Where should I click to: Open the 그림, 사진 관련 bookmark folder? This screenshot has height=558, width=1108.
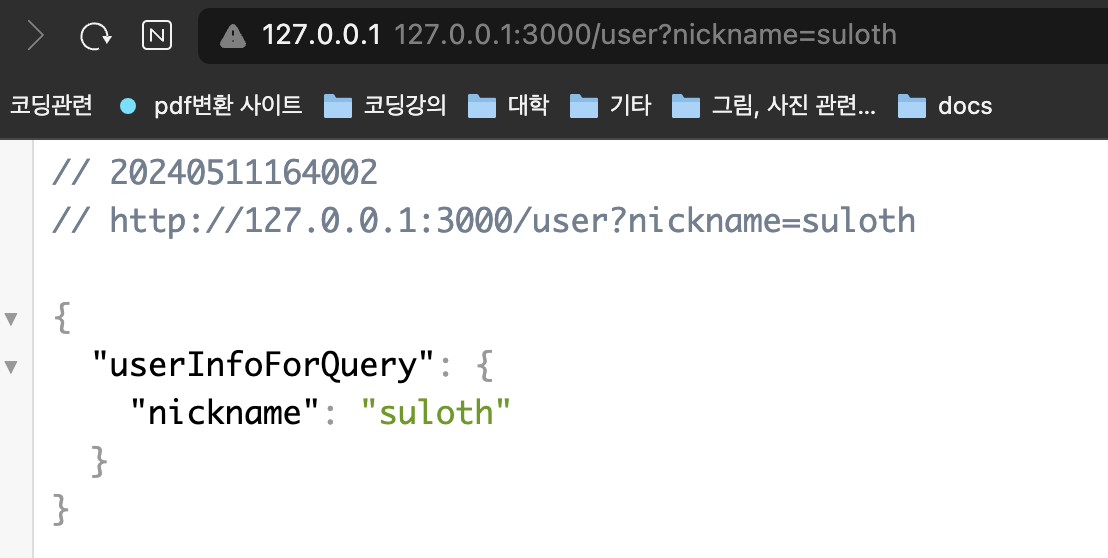(x=774, y=105)
